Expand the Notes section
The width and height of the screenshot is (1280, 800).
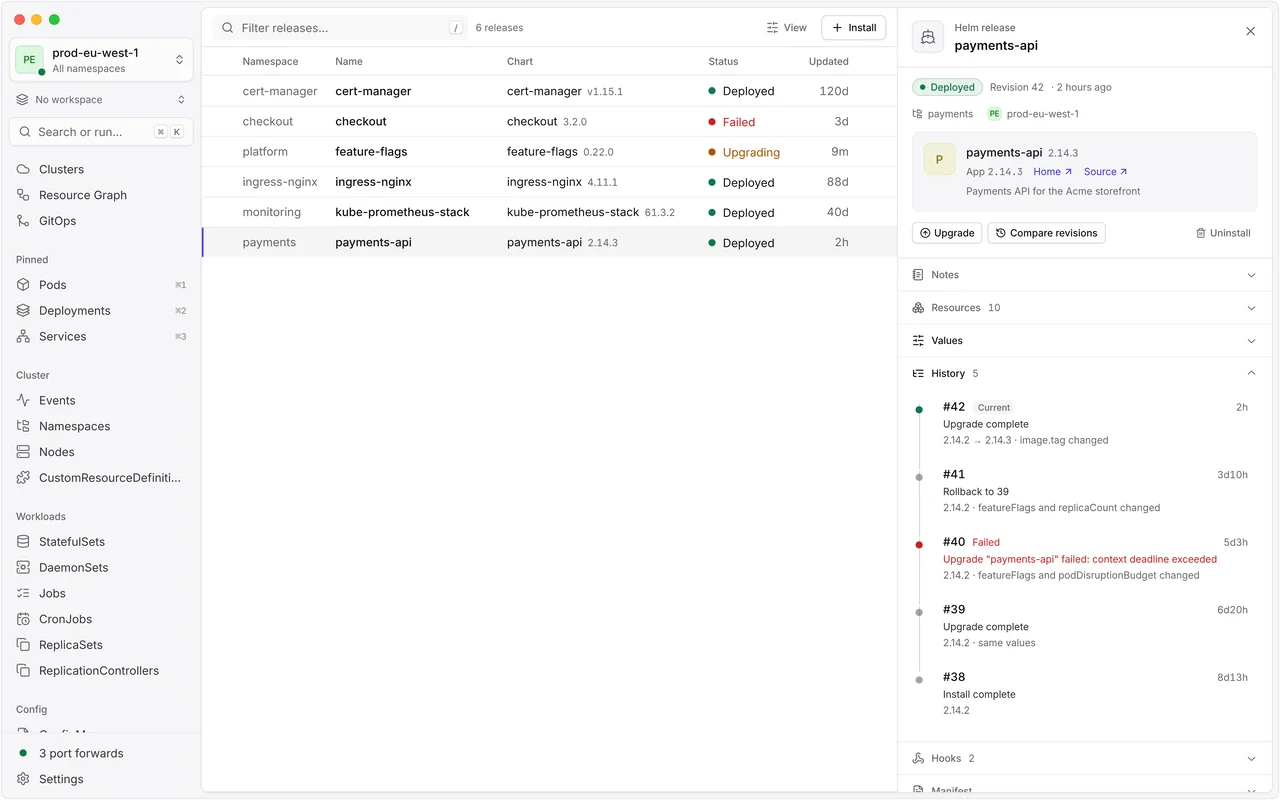[x=1085, y=275]
